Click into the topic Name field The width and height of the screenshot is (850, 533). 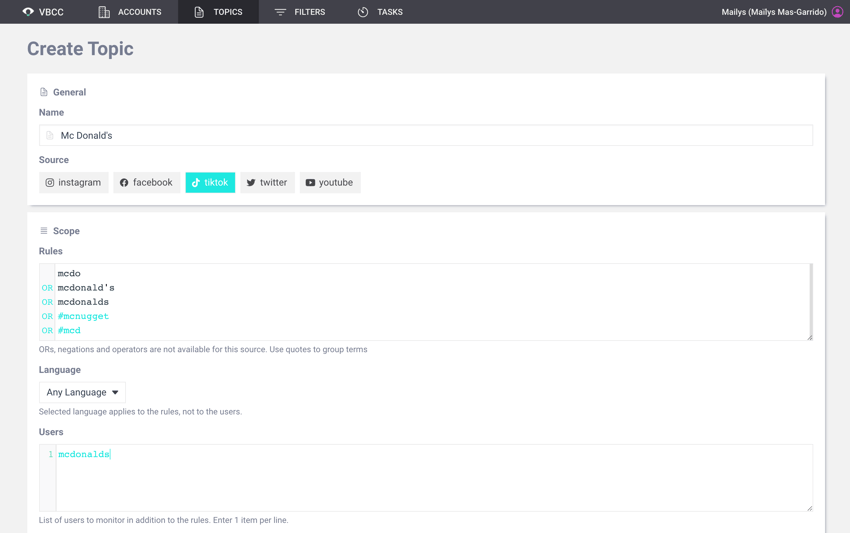pos(426,136)
